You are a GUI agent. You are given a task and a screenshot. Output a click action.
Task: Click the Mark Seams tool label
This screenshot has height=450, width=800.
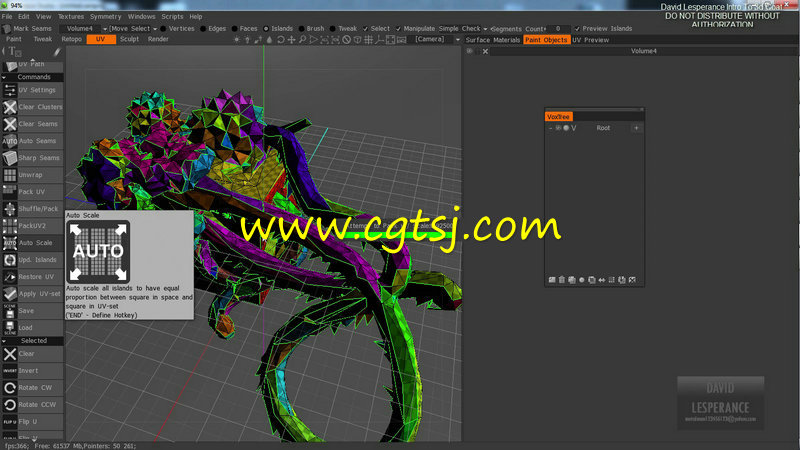pos(32,29)
